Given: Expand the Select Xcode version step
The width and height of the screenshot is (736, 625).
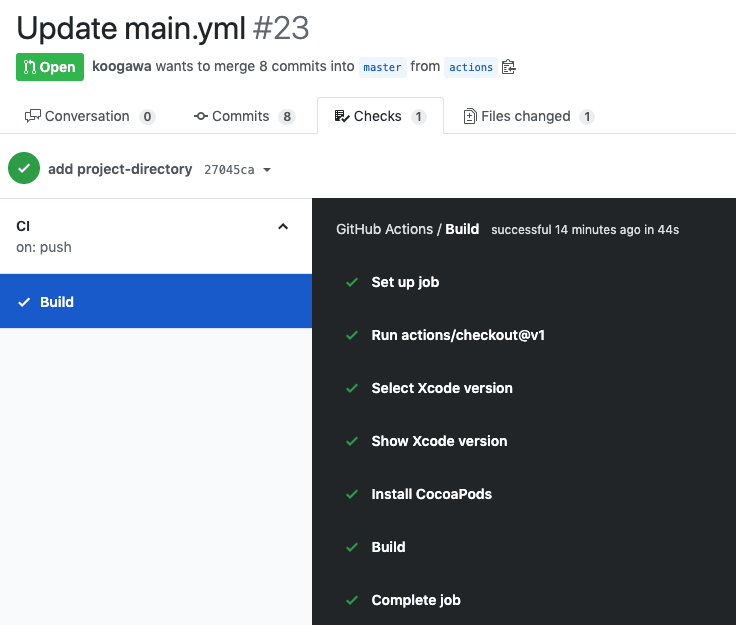Looking at the screenshot, I should [x=442, y=388].
